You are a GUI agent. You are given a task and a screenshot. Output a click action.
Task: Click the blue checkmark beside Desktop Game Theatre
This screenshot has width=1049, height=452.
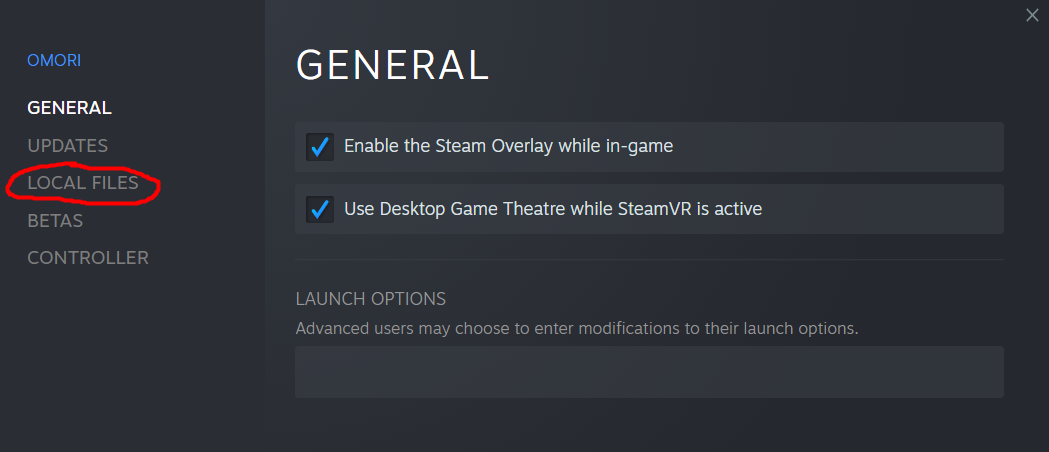[320, 209]
